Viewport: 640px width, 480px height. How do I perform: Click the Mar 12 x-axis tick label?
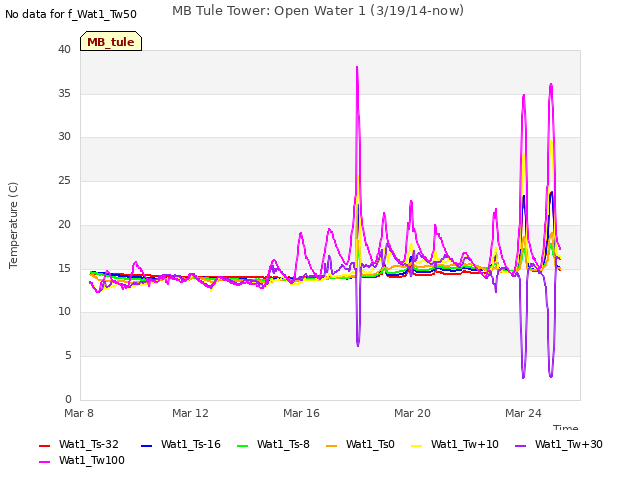(x=190, y=413)
